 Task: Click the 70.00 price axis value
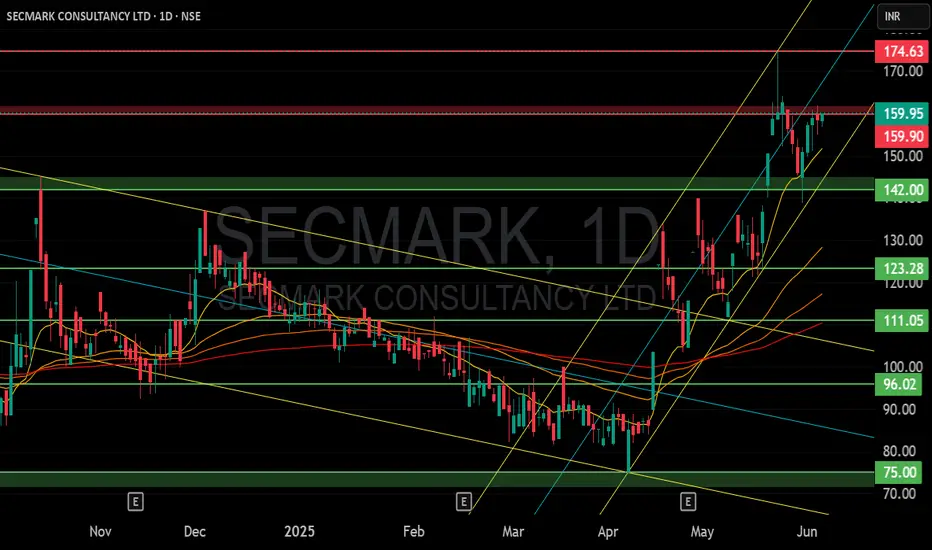click(899, 494)
